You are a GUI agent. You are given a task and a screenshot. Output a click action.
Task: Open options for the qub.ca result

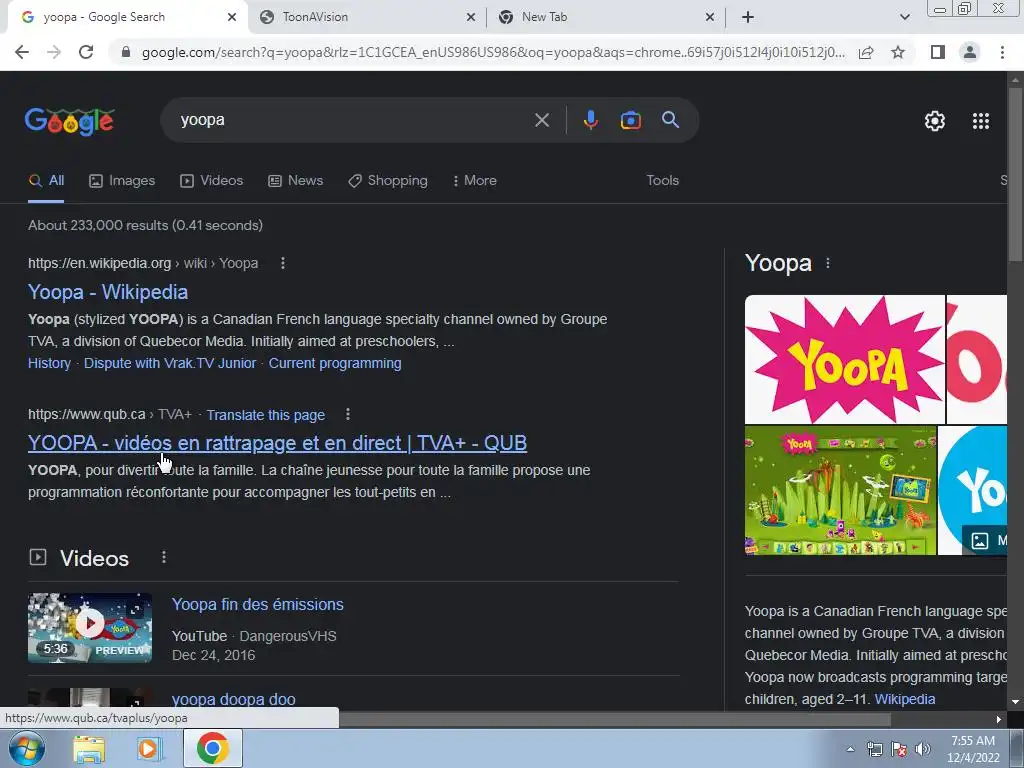(x=348, y=414)
